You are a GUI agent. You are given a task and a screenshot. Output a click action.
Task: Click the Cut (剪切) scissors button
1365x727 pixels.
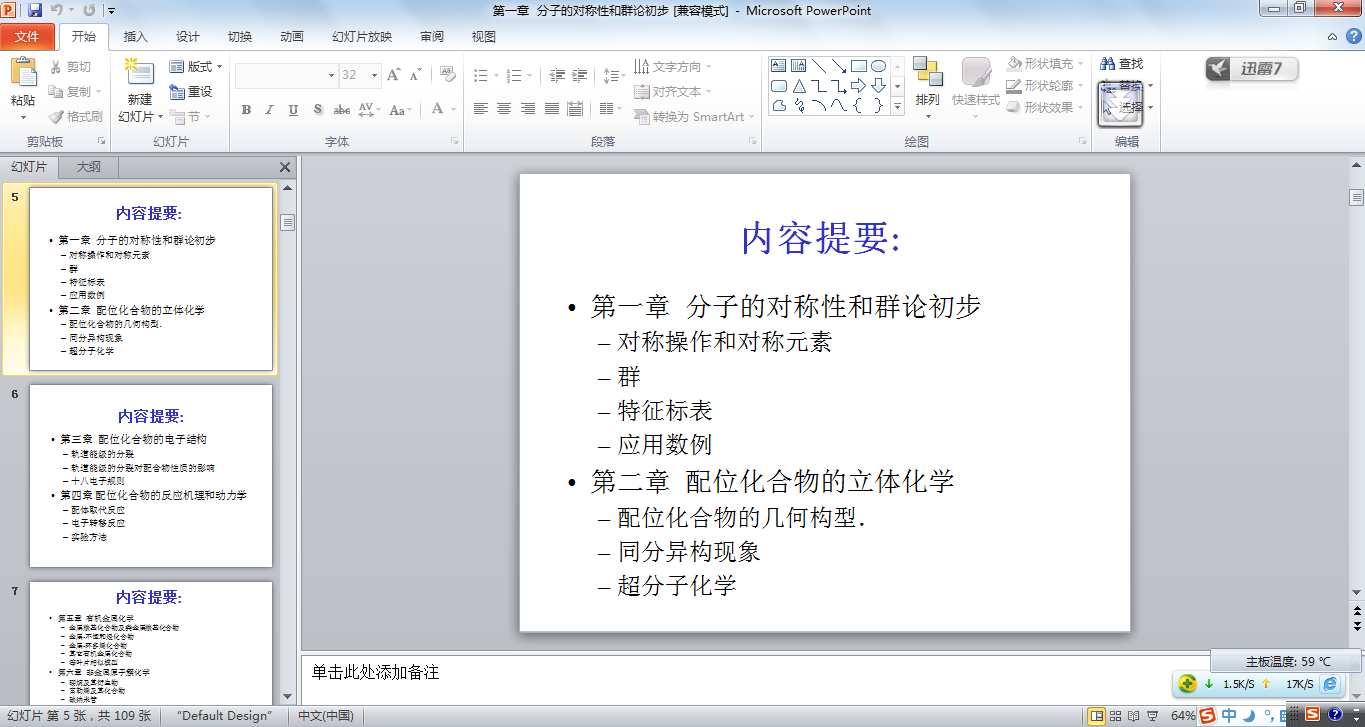pos(70,67)
